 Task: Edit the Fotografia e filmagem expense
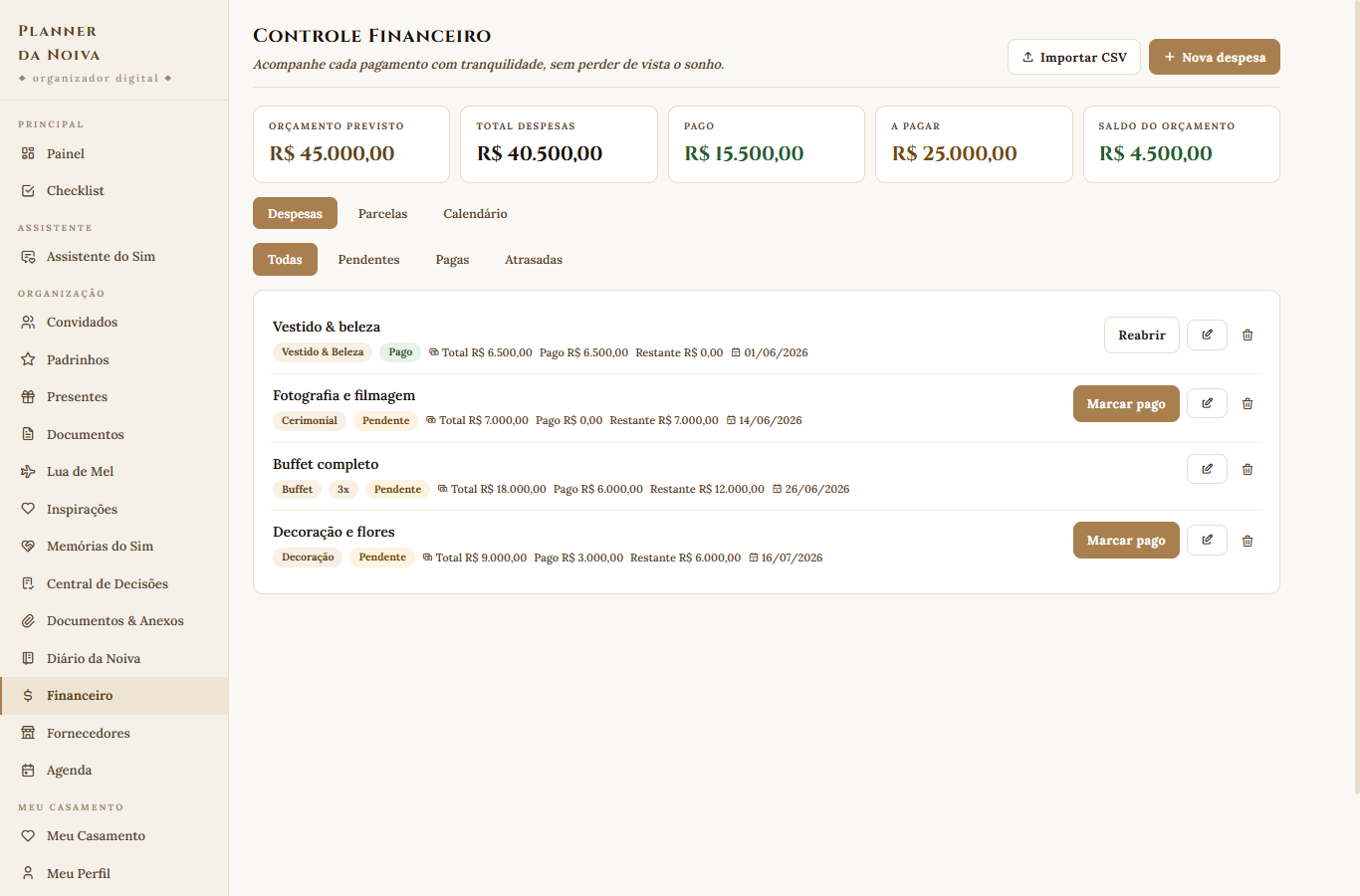click(1207, 404)
